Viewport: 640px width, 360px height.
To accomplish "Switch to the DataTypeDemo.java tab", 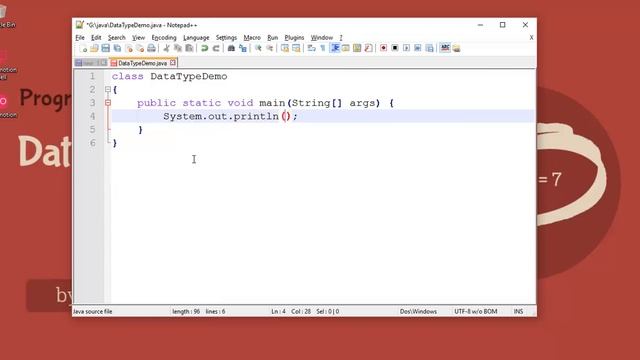I will pyautogui.click(x=142, y=63).
